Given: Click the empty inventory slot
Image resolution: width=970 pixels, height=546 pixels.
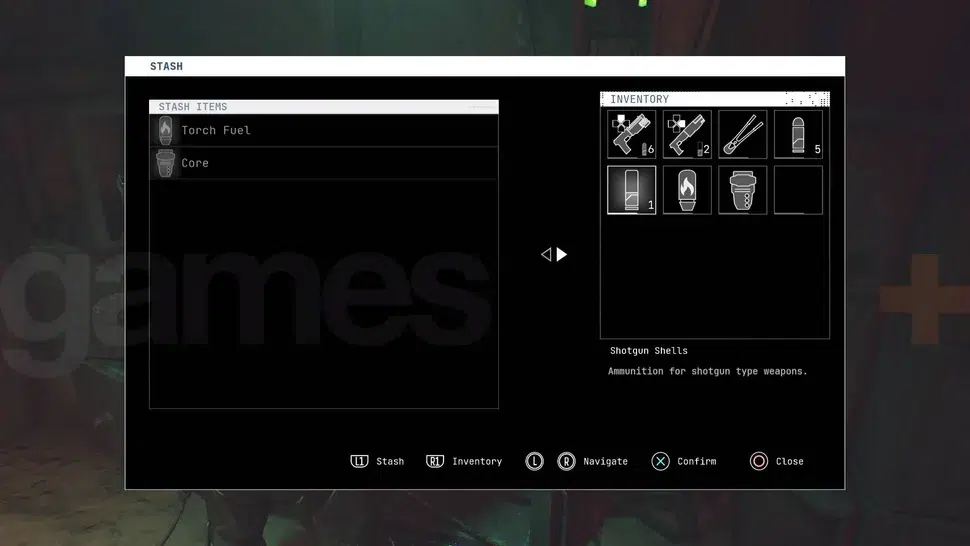Looking at the screenshot, I should click(798, 190).
